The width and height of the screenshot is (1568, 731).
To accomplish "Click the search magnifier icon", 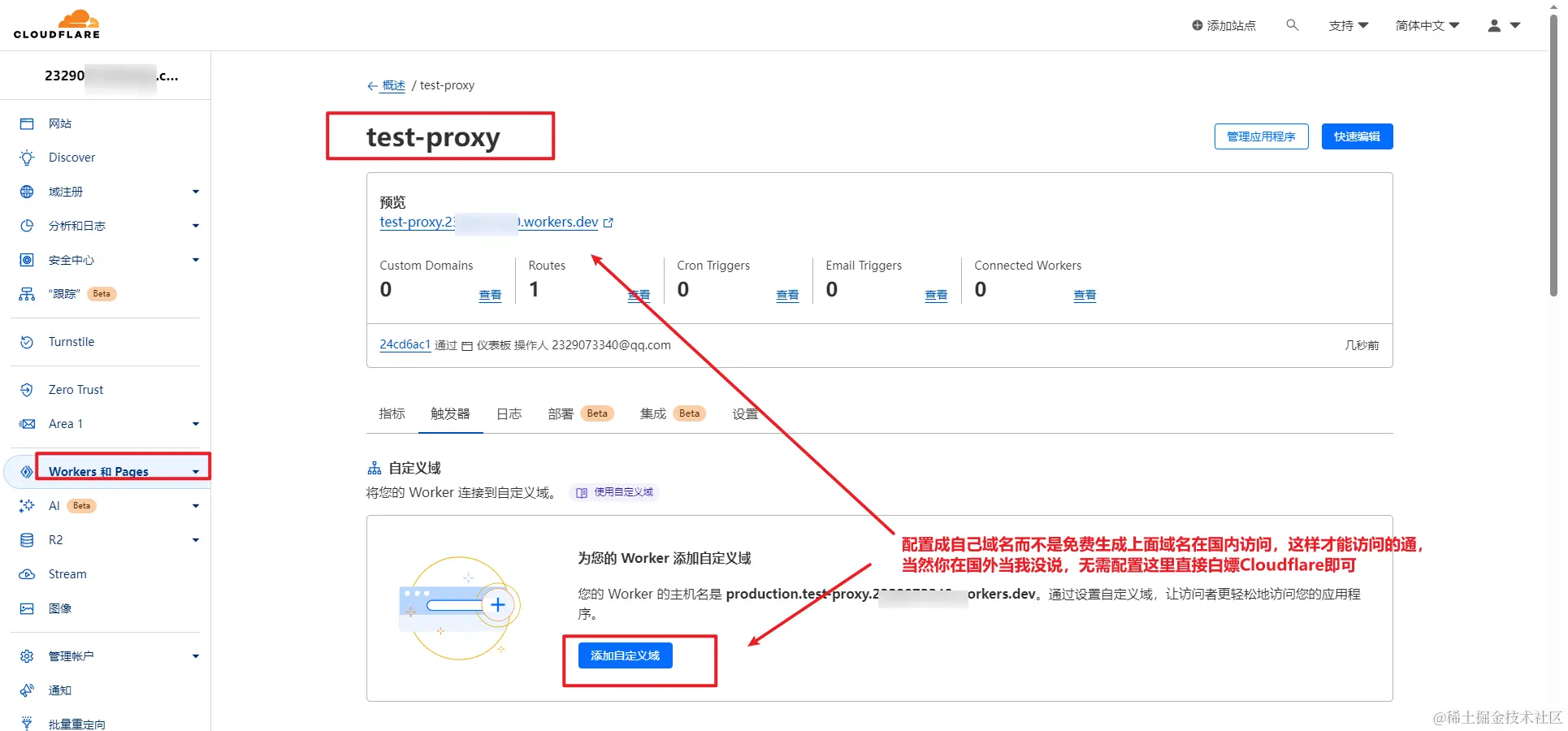I will 1292,25.
